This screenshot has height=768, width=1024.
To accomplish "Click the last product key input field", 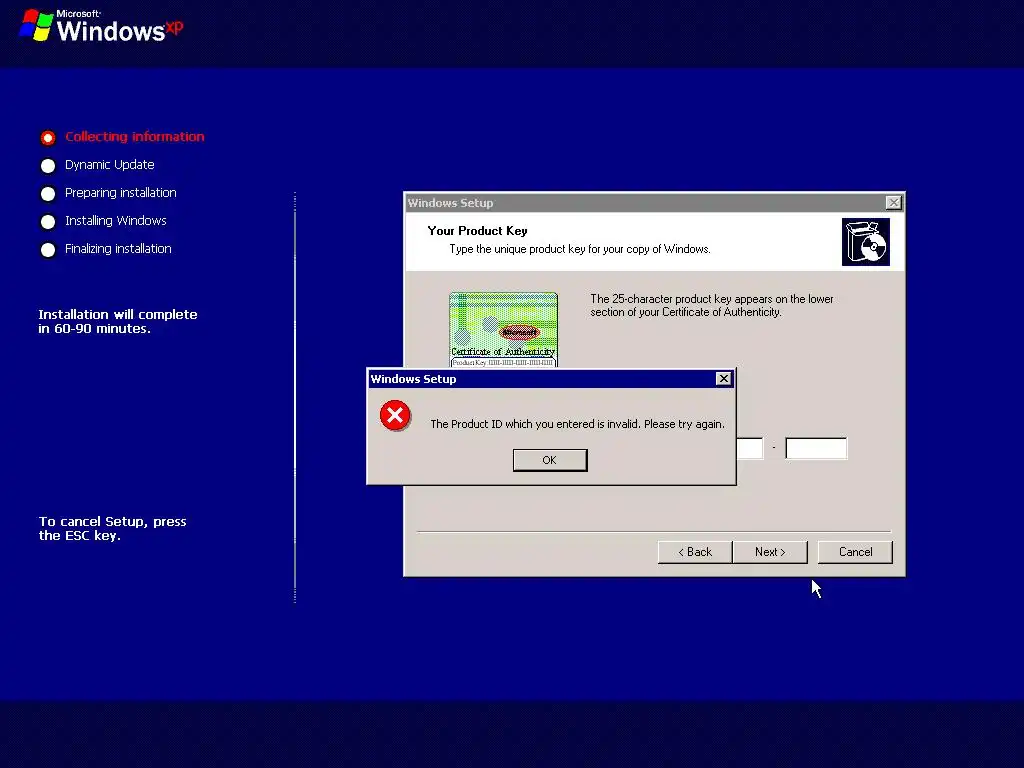I will point(816,448).
